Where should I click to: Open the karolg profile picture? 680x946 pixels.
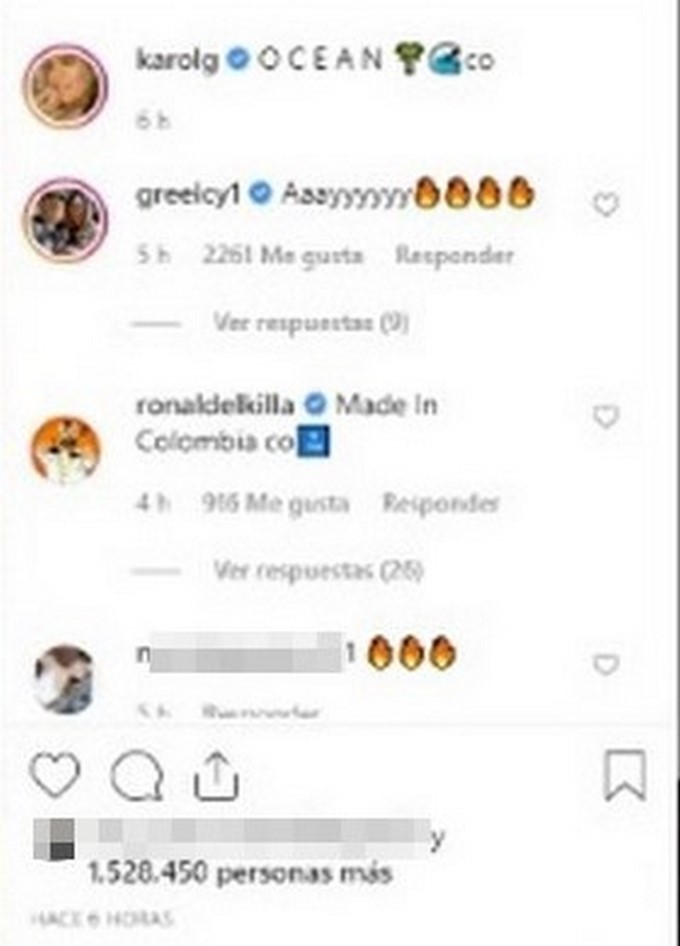(x=65, y=86)
